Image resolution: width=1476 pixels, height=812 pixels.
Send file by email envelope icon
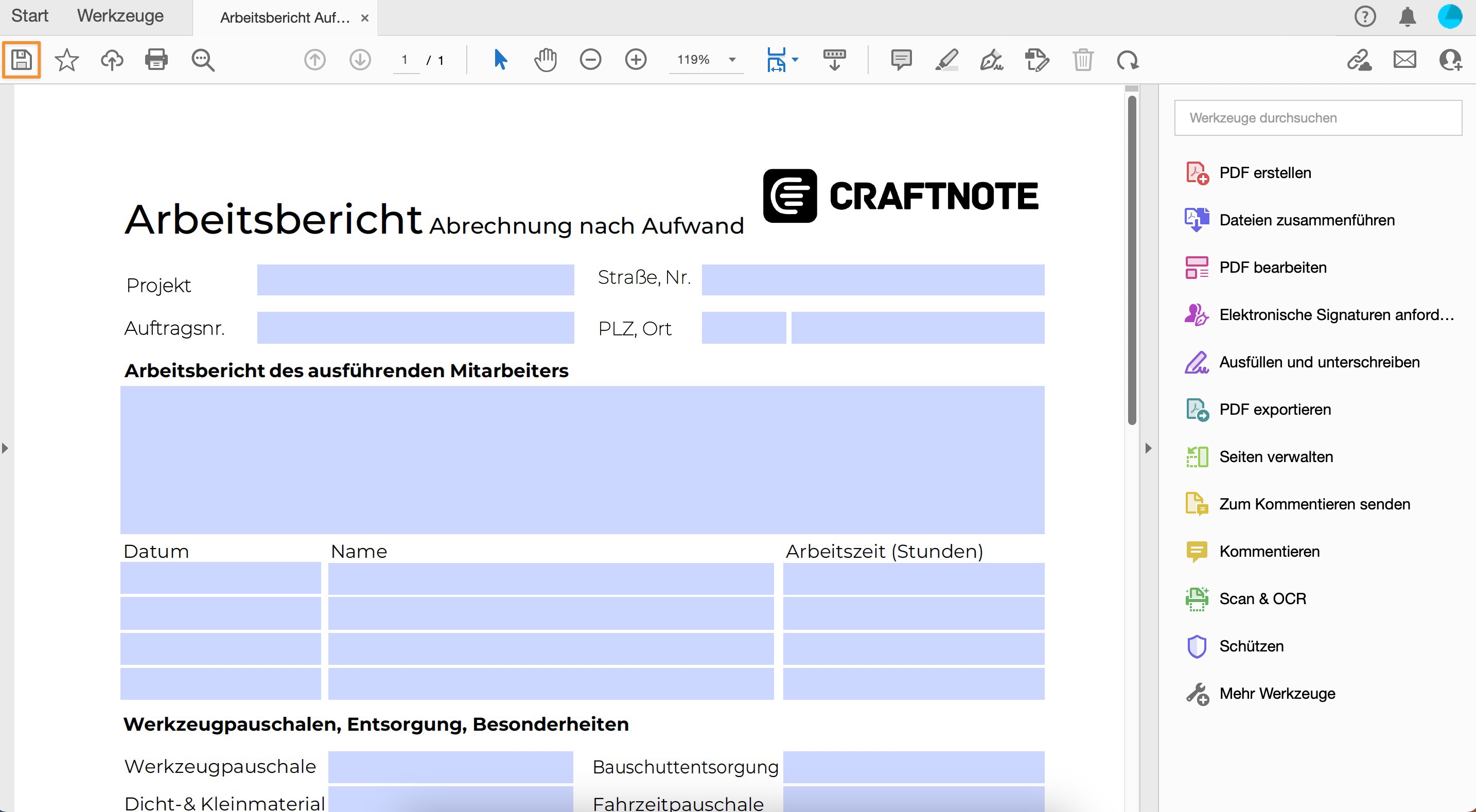point(1404,60)
